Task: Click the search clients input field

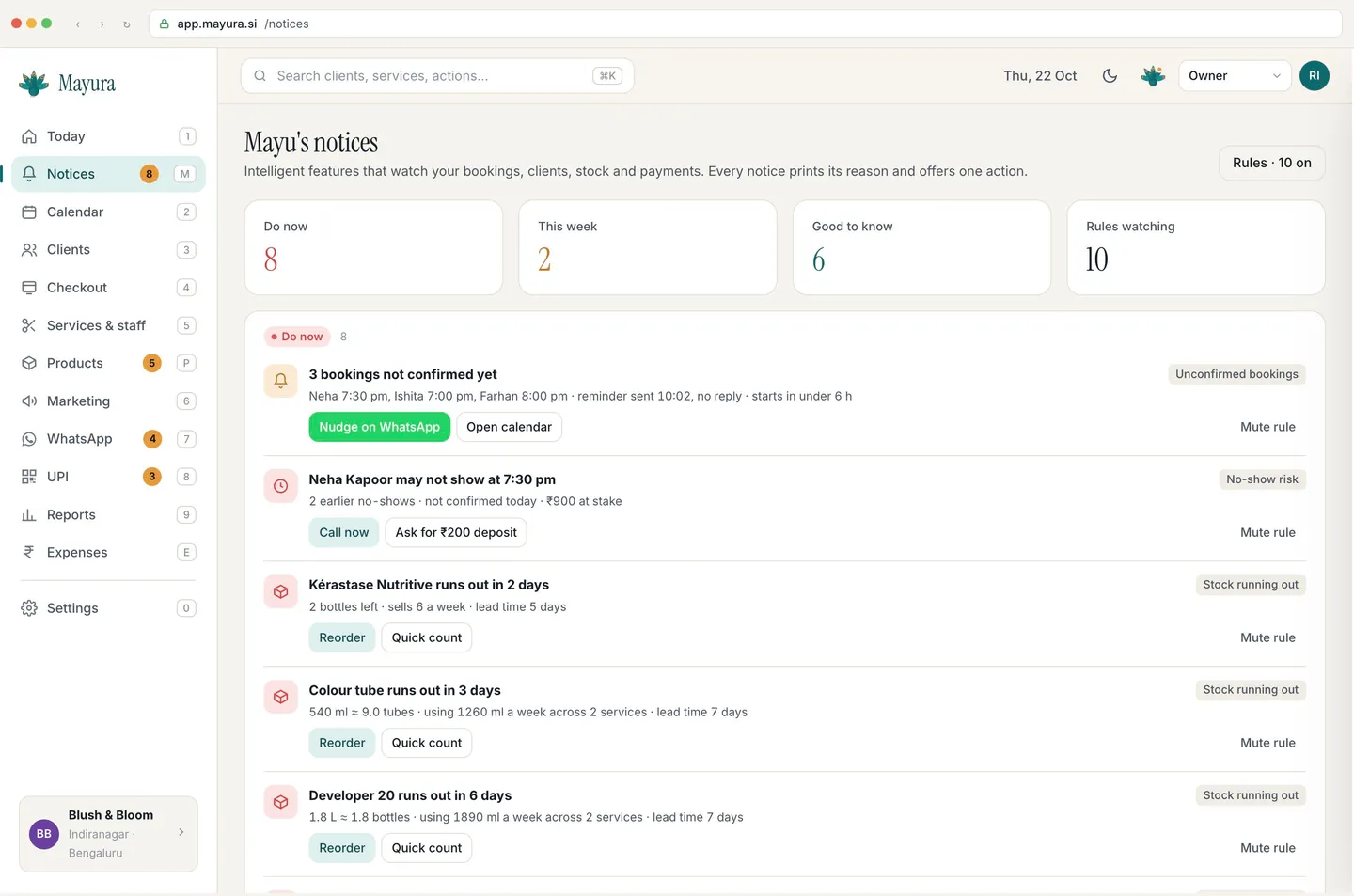Action: 437,76
